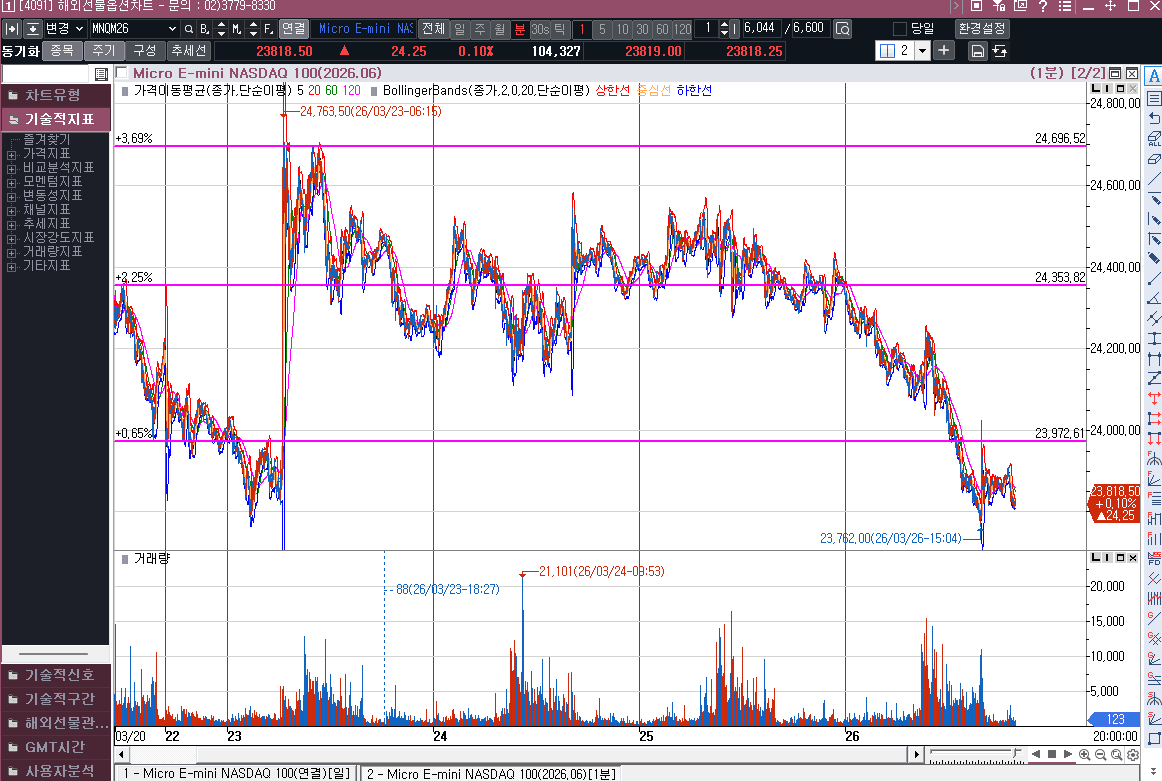
Task: Click the 추세선 button
Action: (x=188, y=50)
